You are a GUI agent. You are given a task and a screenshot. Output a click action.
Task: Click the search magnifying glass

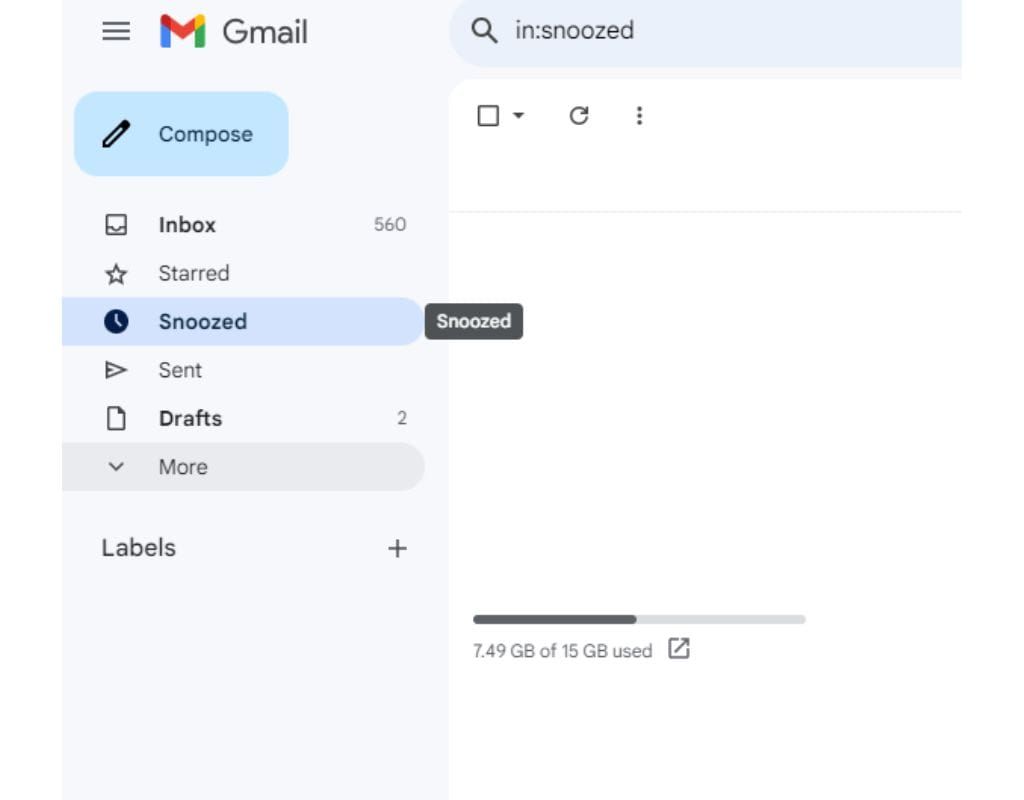click(x=485, y=30)
